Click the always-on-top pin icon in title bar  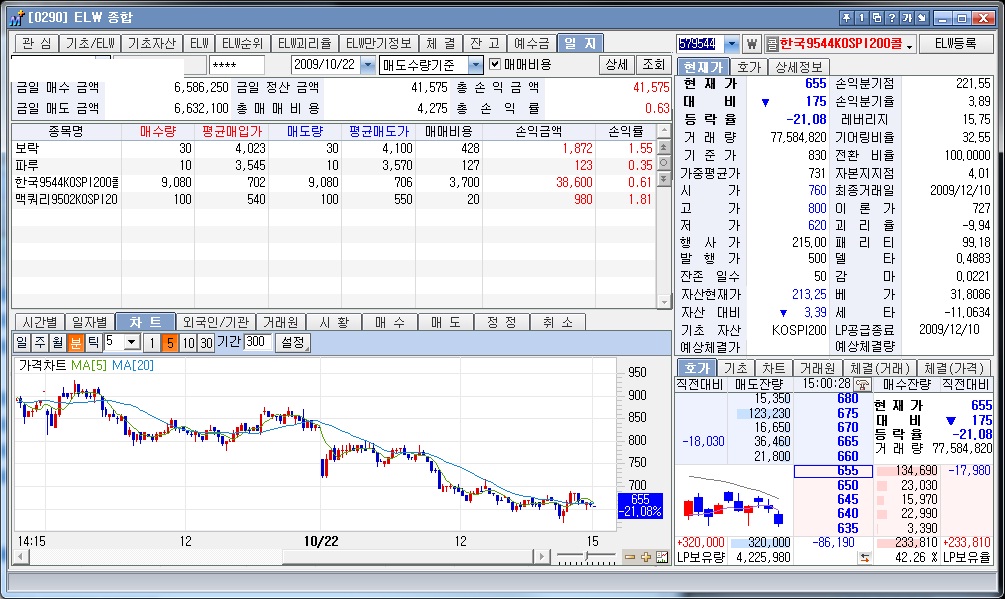pyautogui.click(x=846, y=18)
